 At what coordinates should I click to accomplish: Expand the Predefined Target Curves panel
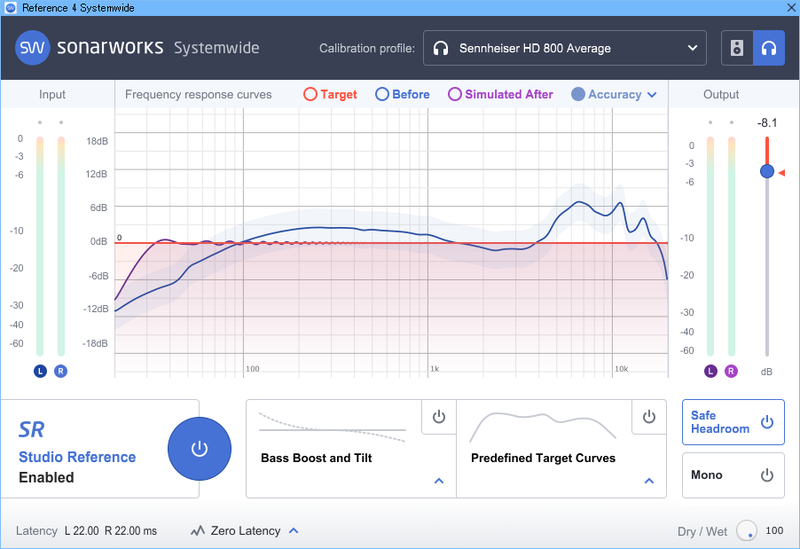coord(649,481)
